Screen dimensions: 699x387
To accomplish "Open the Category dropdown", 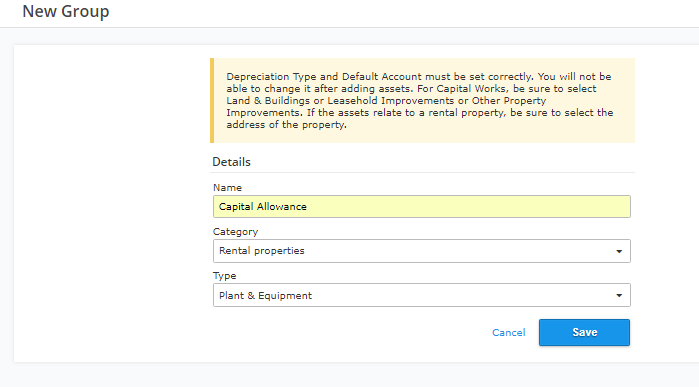I will click(x=422, y=251).
